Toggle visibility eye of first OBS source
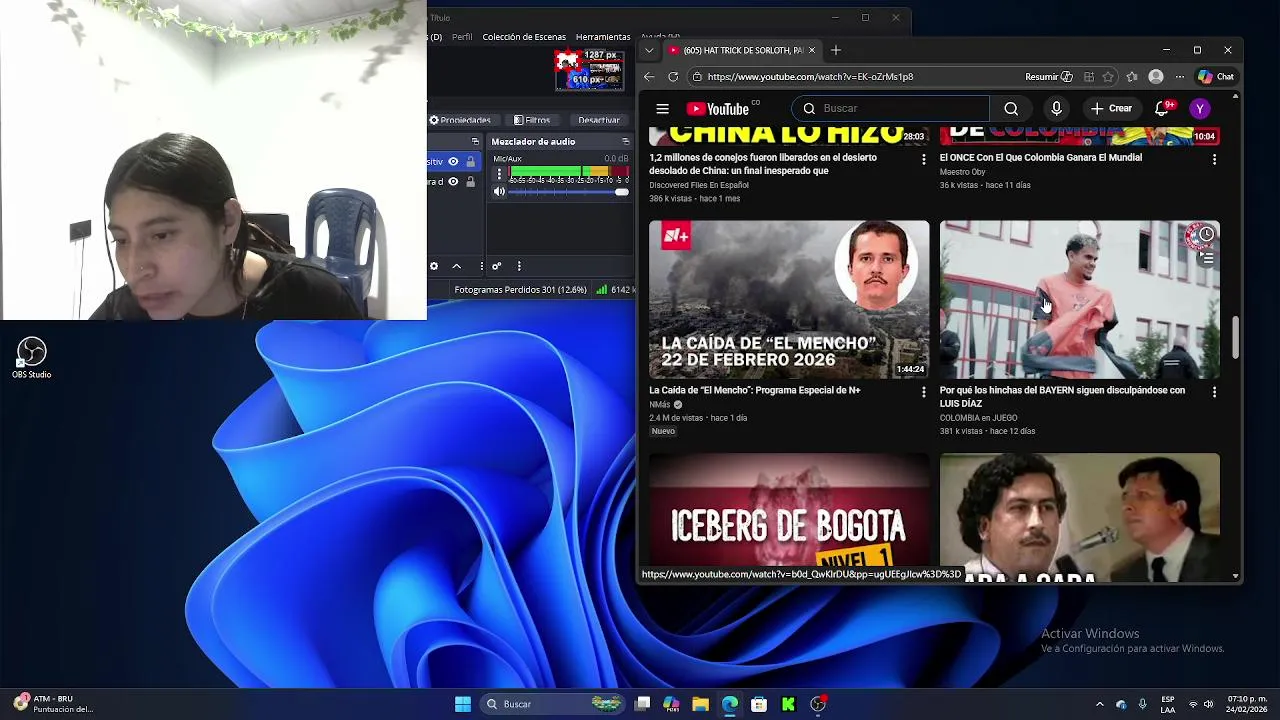The image size is (1280, 720). (453, 161)
